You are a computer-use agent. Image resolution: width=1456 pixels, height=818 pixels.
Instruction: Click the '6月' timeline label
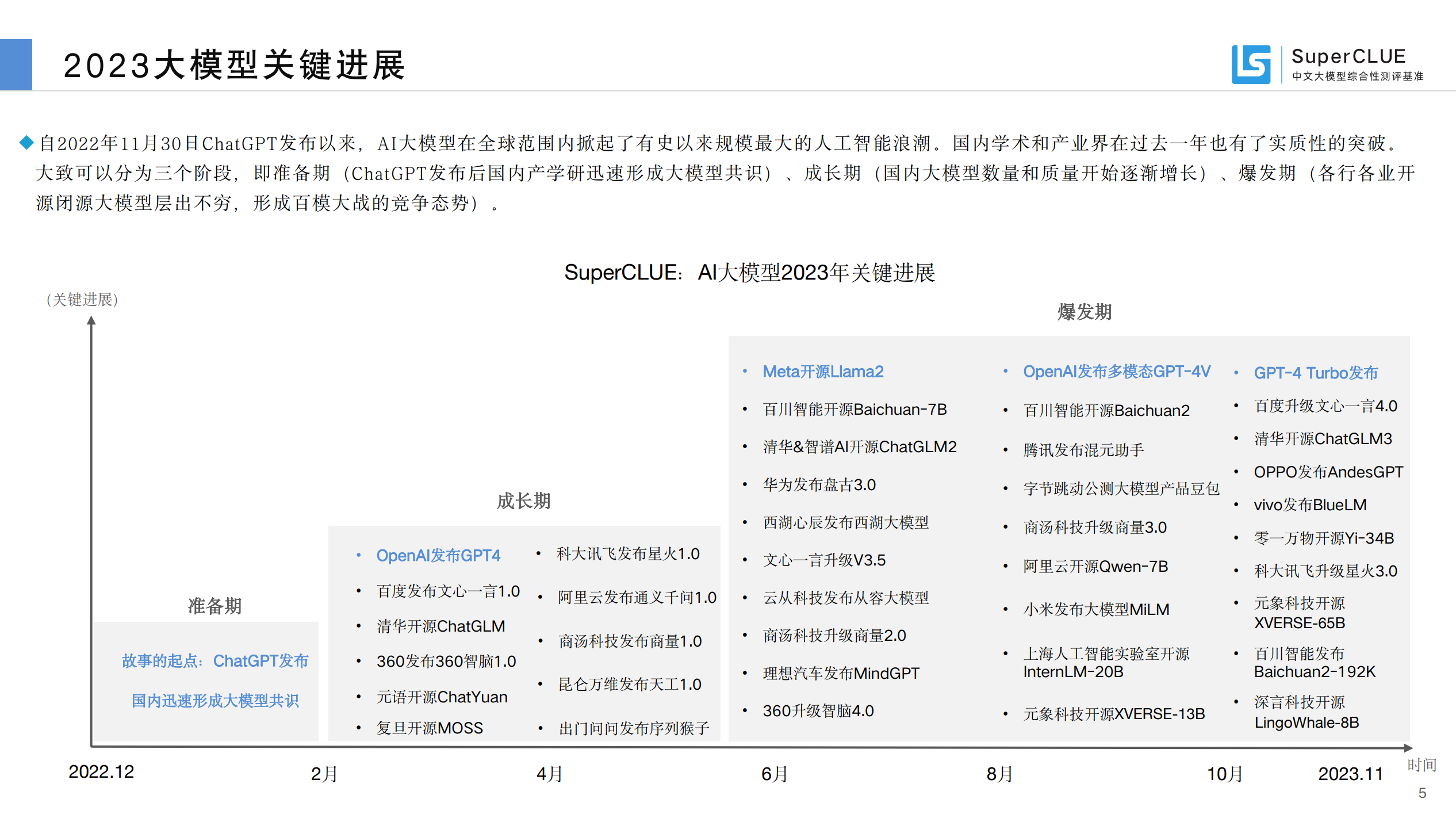(x=774, y=774)
